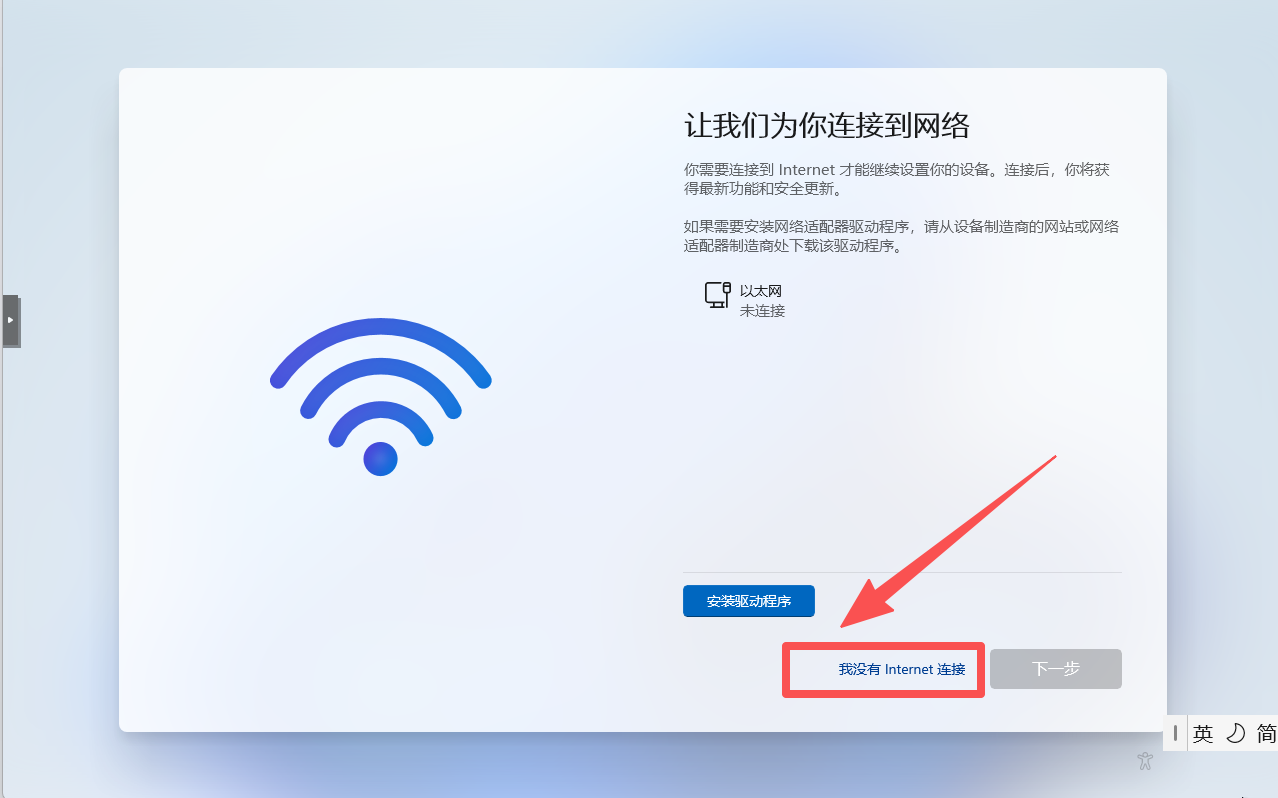This screenshot has height=798, width=1278.
Task: Choose 我没有 Internet 连接 link
Action: pyautogui.click(x=902, y=669)
